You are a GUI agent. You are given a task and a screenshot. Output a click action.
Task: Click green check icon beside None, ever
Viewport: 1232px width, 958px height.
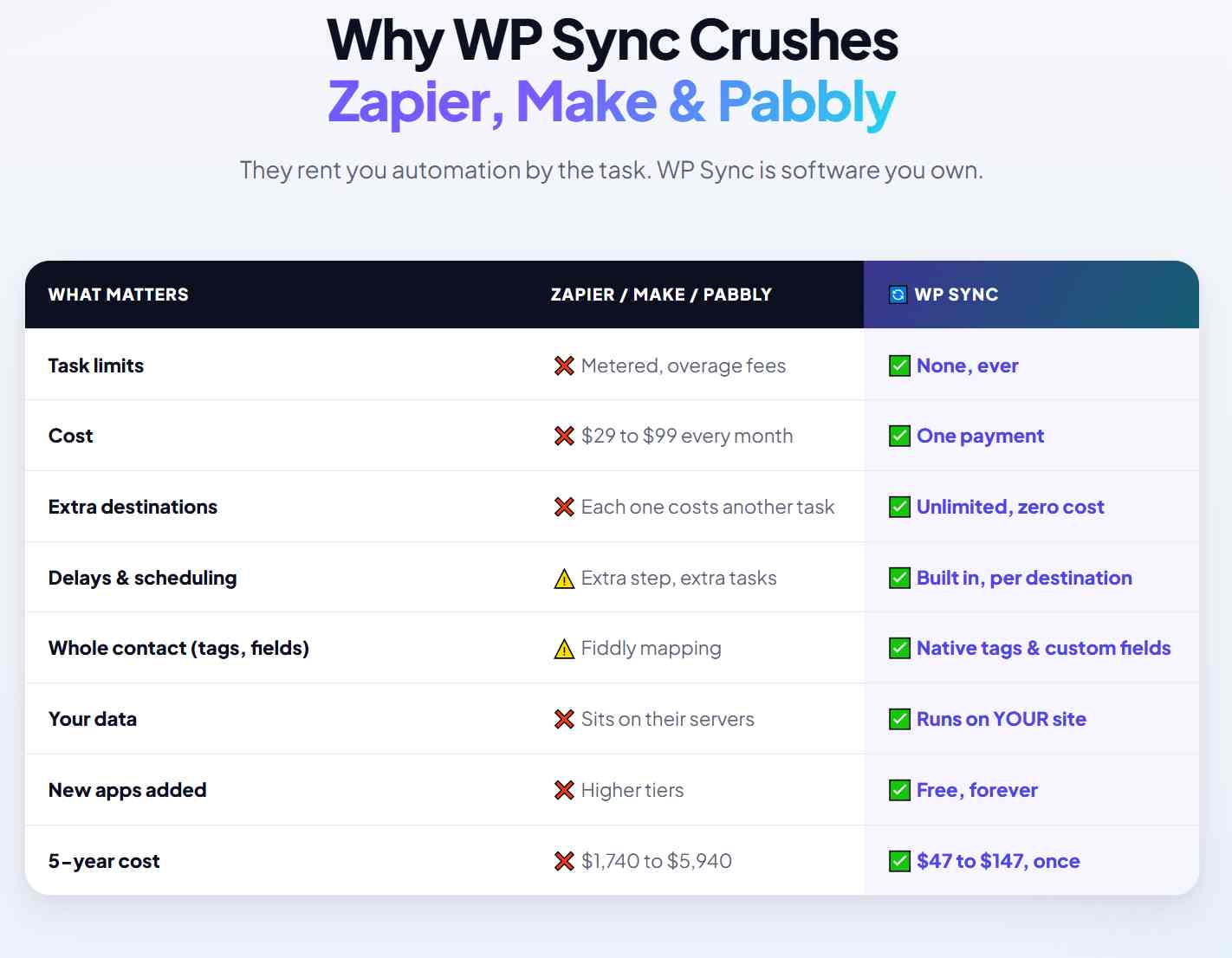point(899,366)
